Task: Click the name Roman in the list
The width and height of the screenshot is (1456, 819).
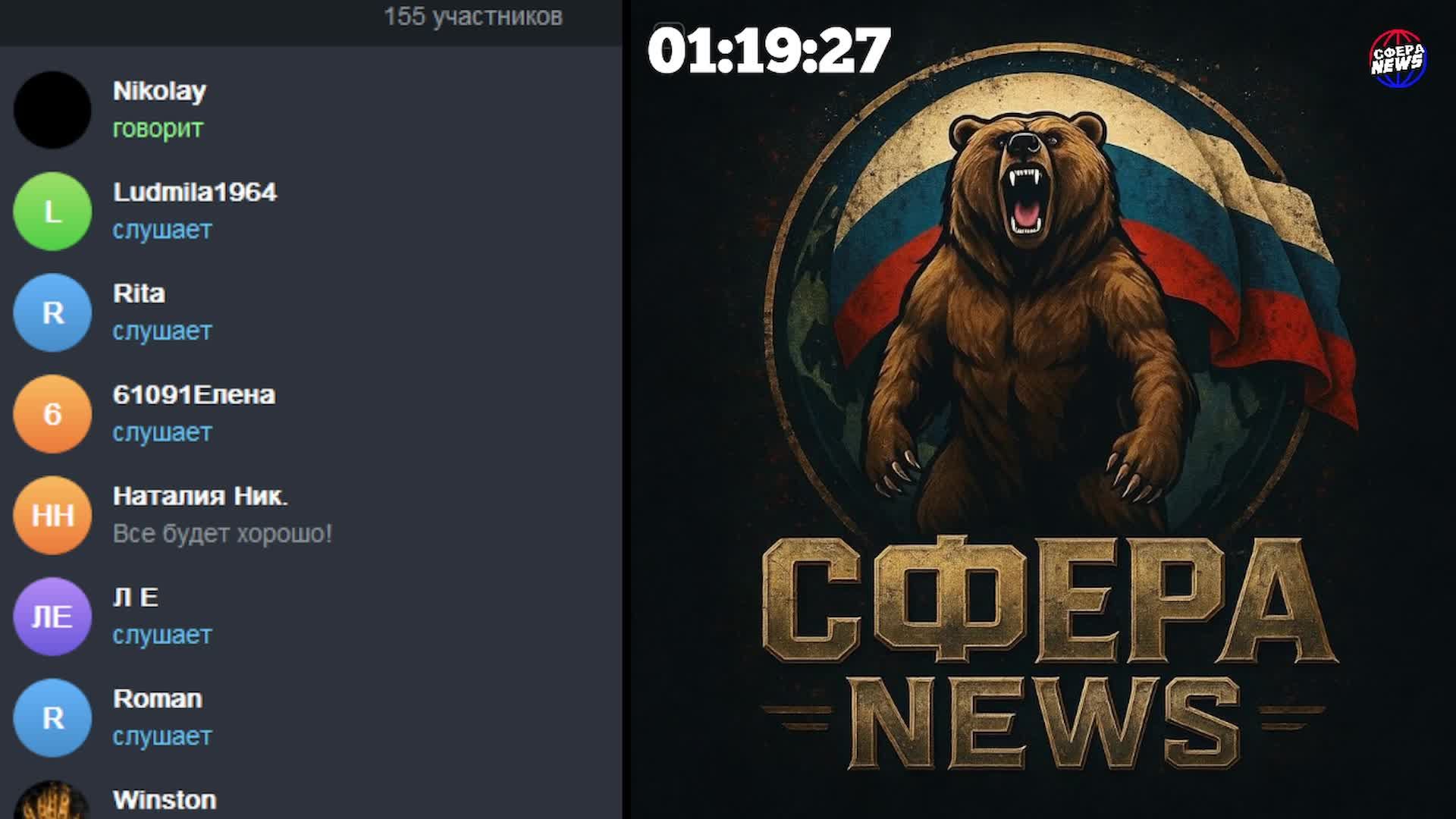Action: click(158, 698)
